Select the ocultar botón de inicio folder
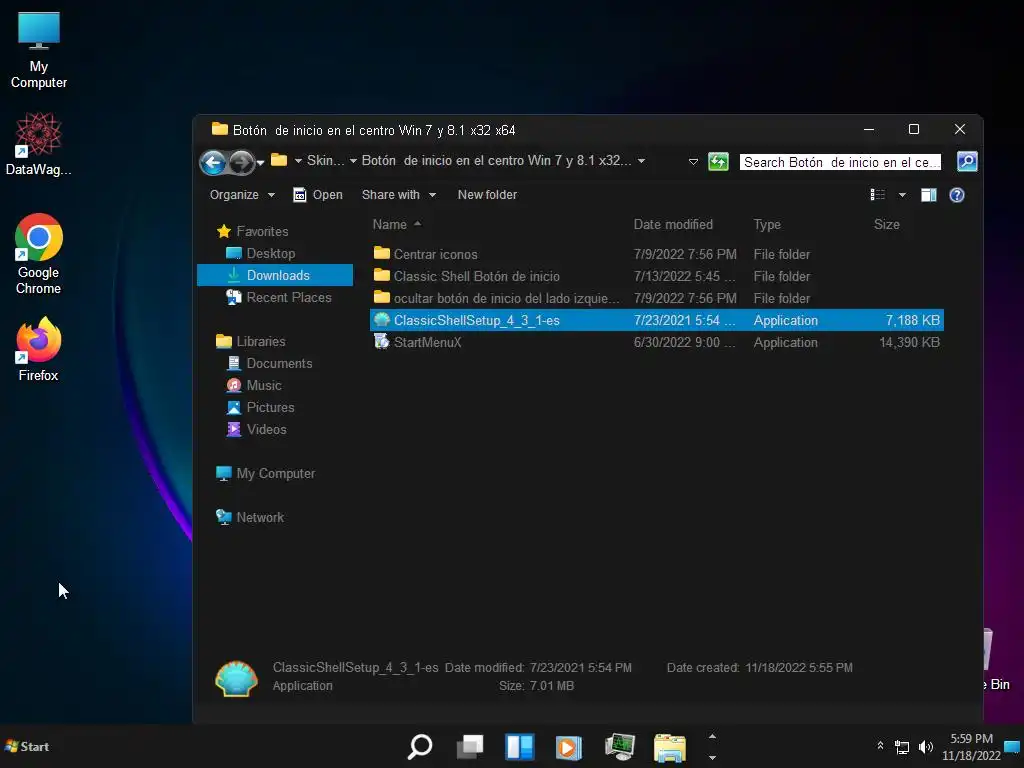Viewport: 1024px width, 768px height. (x=657, y=298)
